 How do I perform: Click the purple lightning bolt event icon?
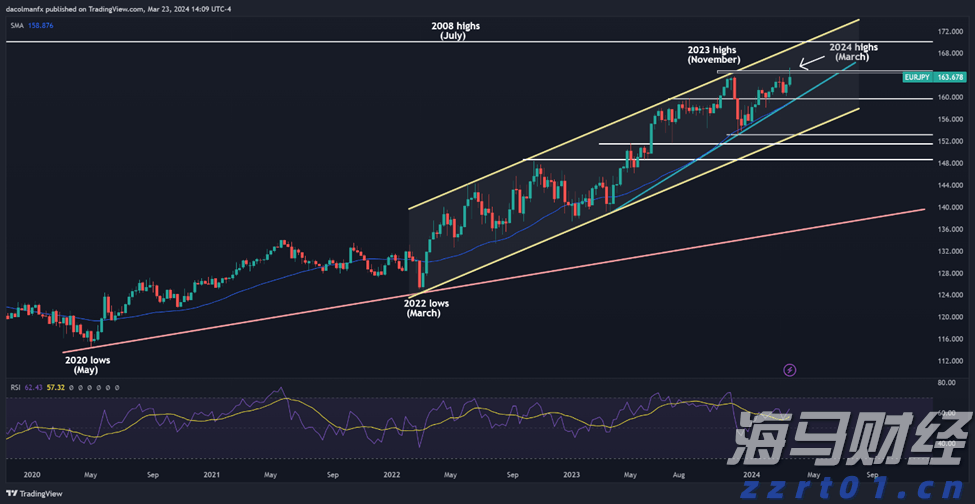pyautogui.click(x=790, y=369)
